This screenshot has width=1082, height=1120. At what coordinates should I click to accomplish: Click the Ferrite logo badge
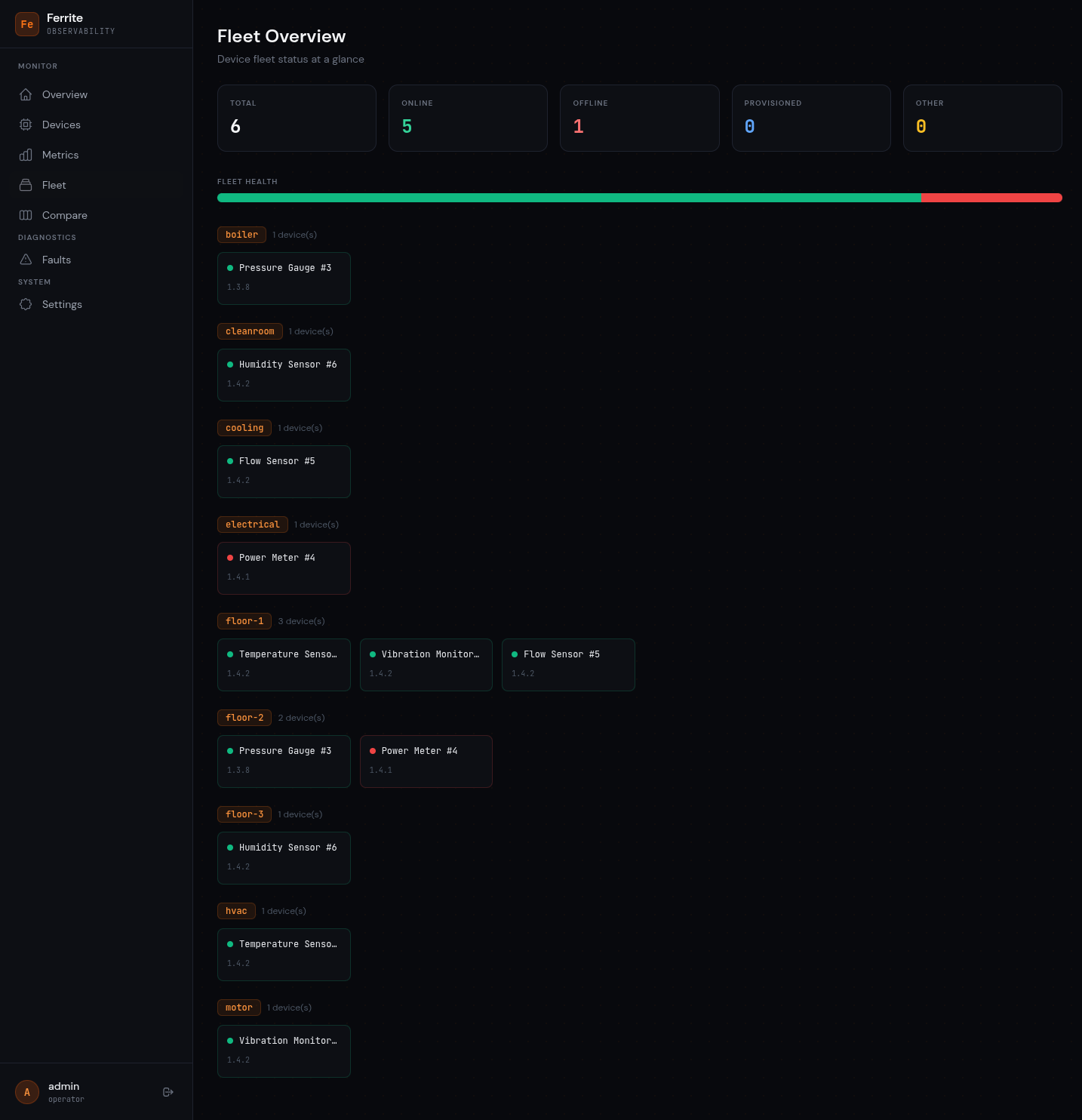[27, 24]
